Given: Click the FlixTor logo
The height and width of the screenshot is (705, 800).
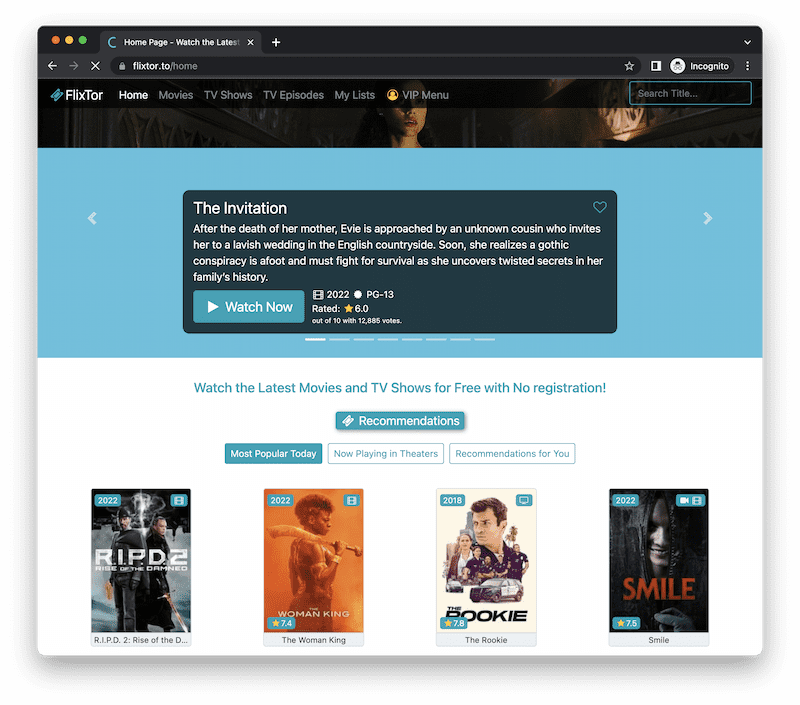Looking at the screenshot, I should point(77,95).
